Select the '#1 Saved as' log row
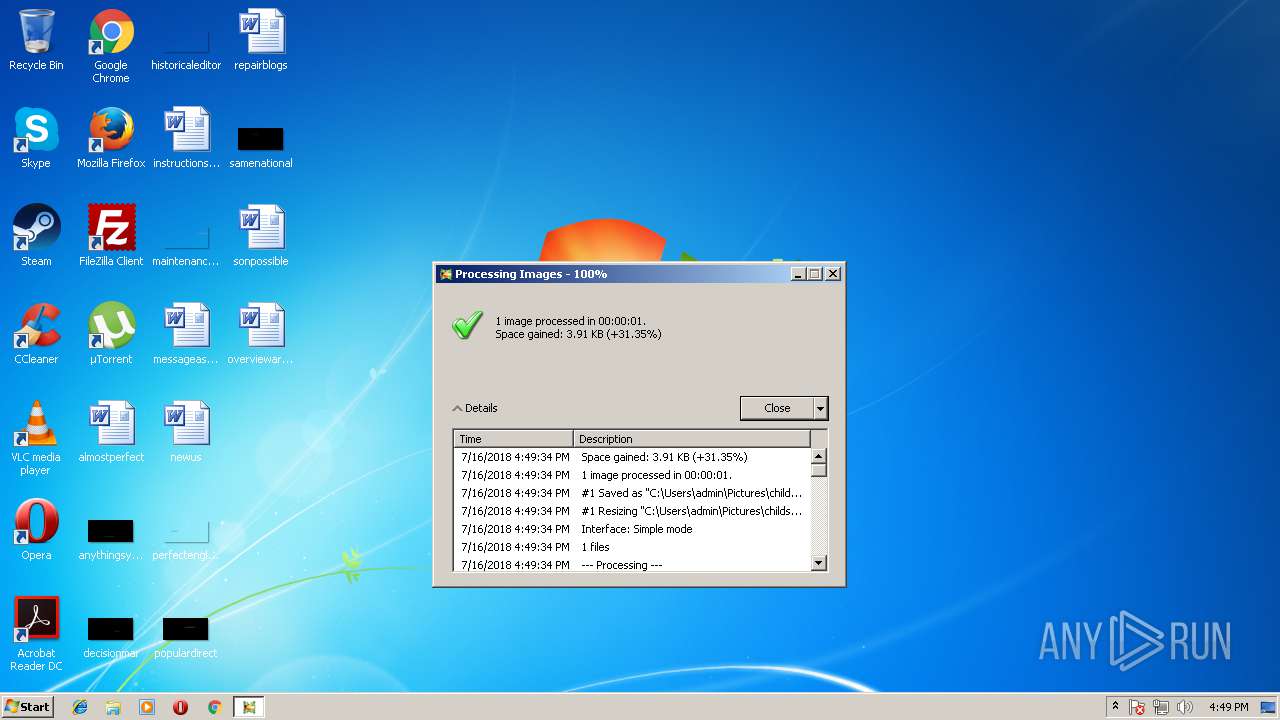Image resolution: width=1280 pixels, height=720 pixels. (x=632, y=493)
